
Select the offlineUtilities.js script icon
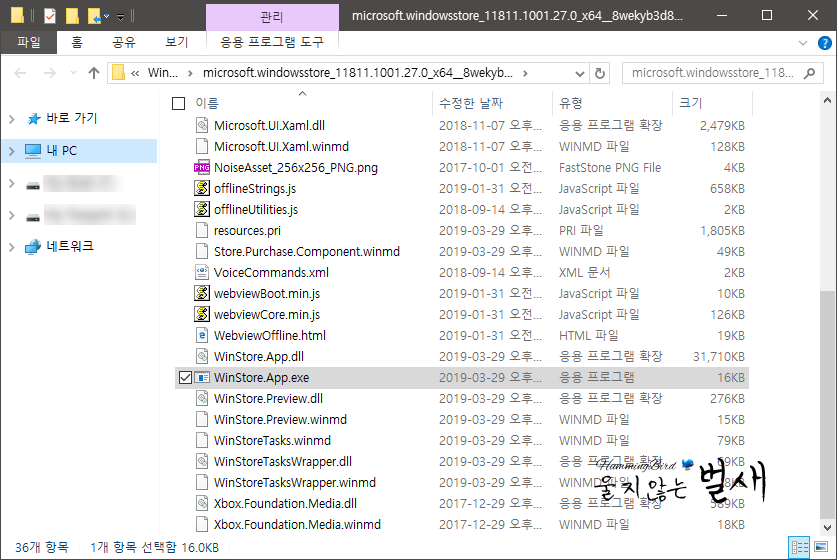202,209
